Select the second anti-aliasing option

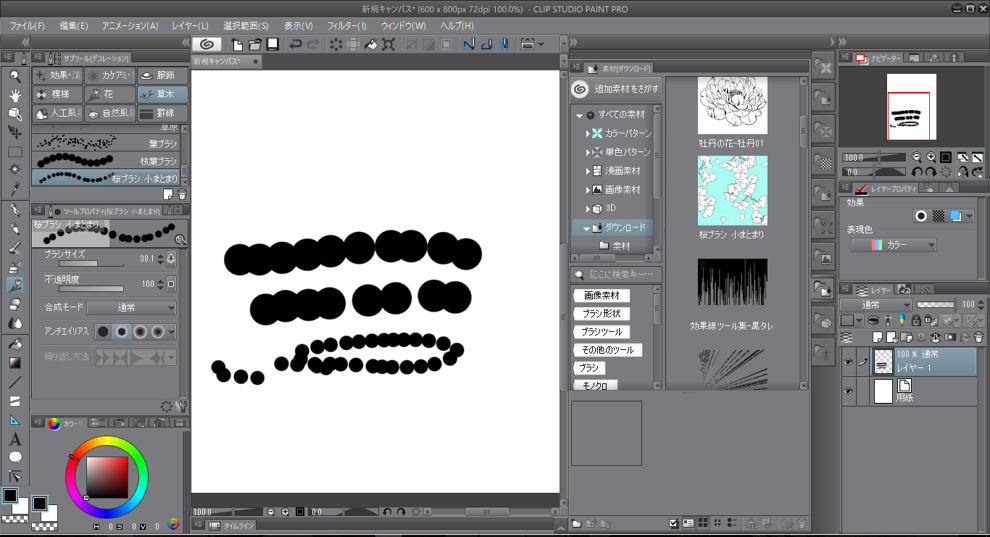121,331
